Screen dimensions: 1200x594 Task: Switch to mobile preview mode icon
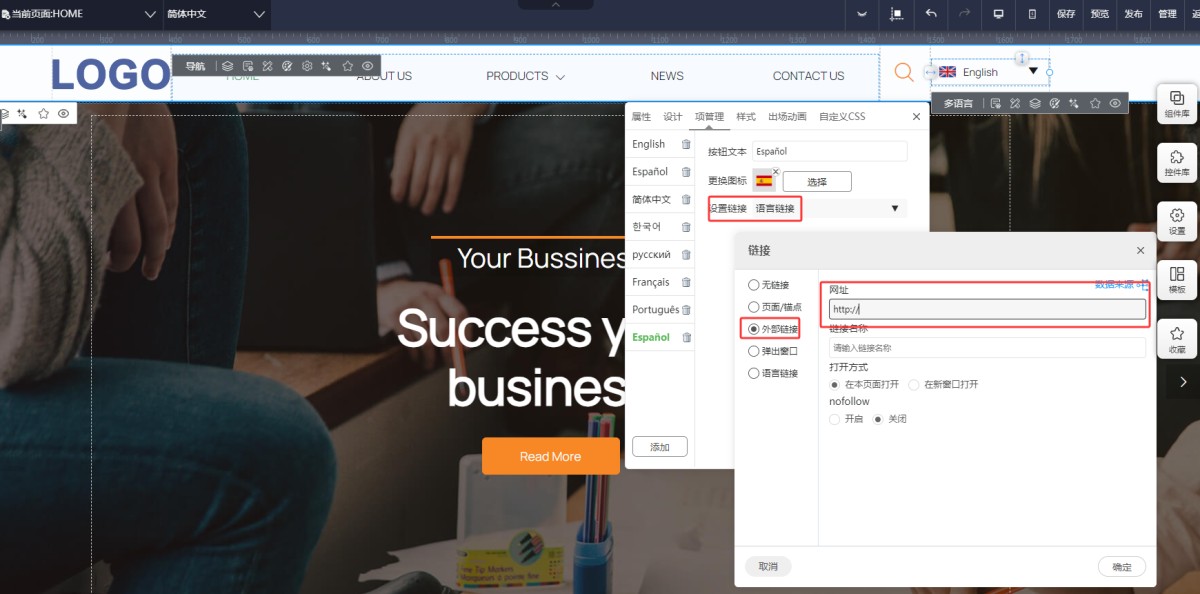coord(1032,14)
